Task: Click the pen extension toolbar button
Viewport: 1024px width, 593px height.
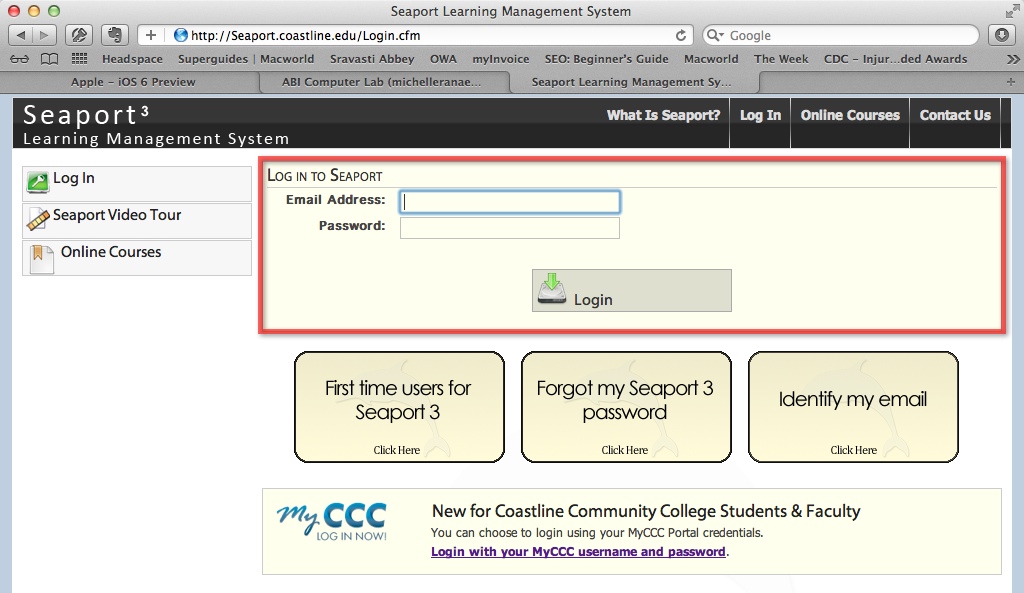Action: point(78,35)
